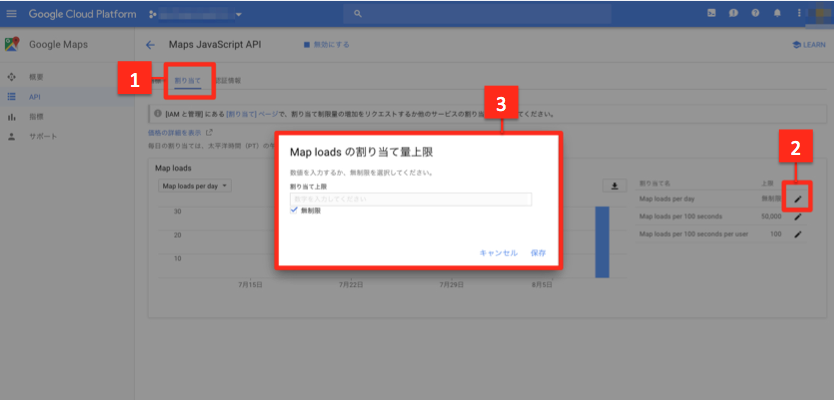Click the Google Cloud Platform title
The width and height of the screenshot is (834, 400).
click(82, 14)
